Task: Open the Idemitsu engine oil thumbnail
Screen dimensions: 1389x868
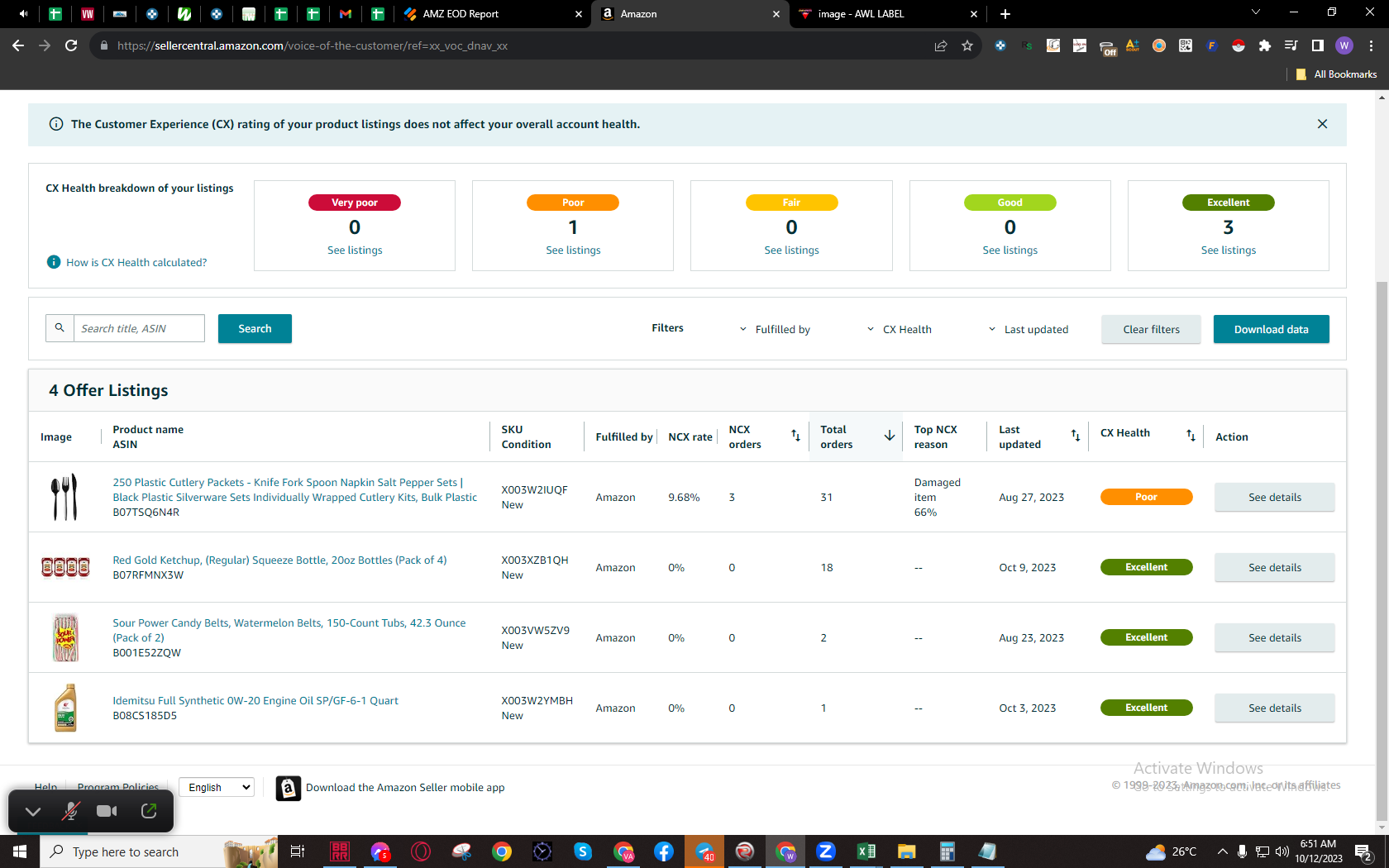Action: (65, 708)
